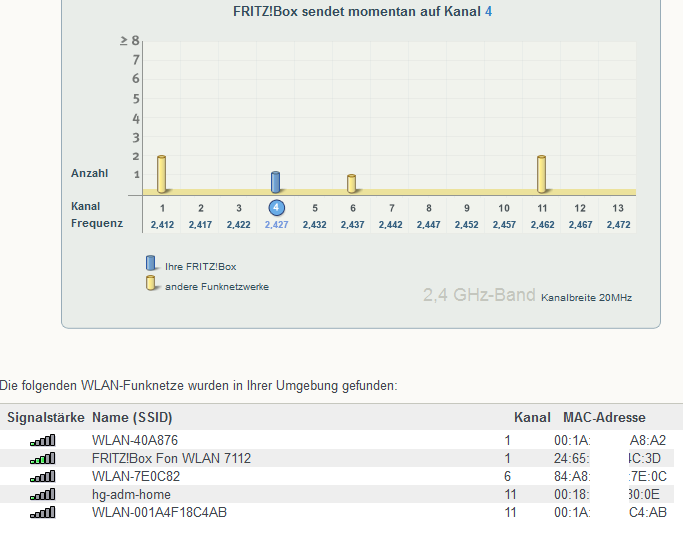Click signal strength icon next to hg-adm-home
The width and height of the screenshot is (683, 558).
[43, 494]
